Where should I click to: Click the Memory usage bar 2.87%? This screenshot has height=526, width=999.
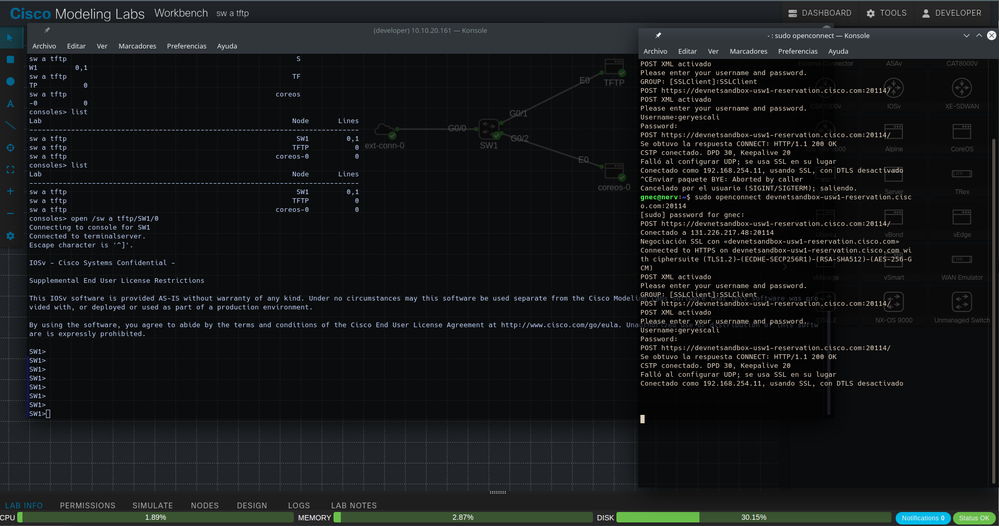463,518
